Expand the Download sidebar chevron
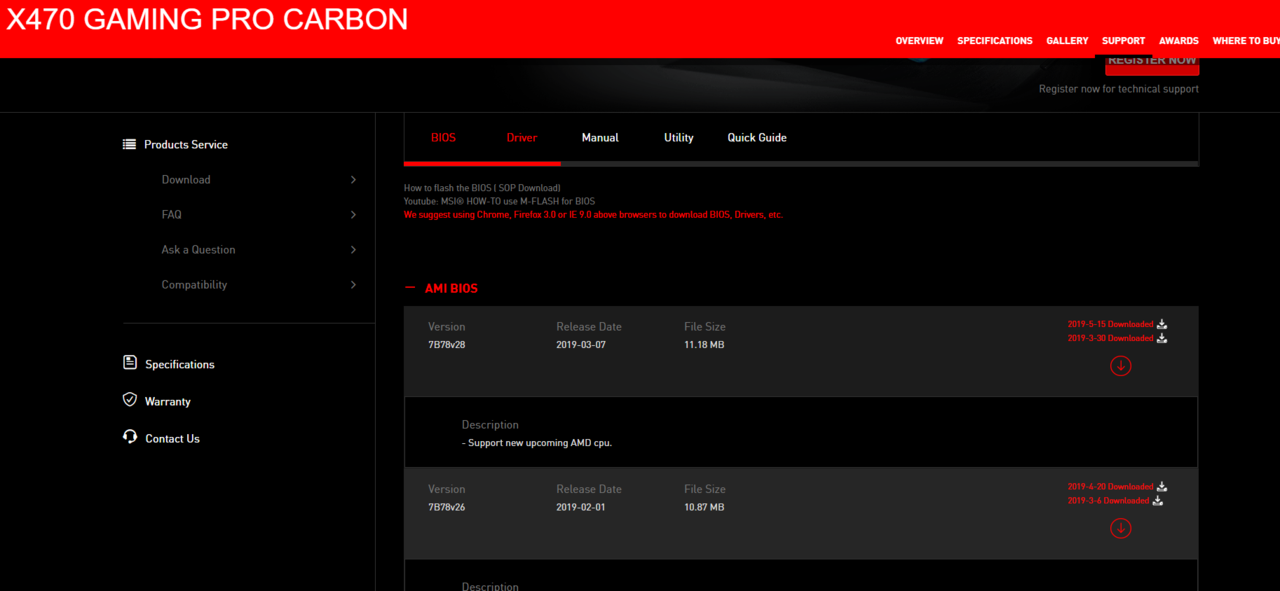1280x591 pixels. tap(353, 180)
